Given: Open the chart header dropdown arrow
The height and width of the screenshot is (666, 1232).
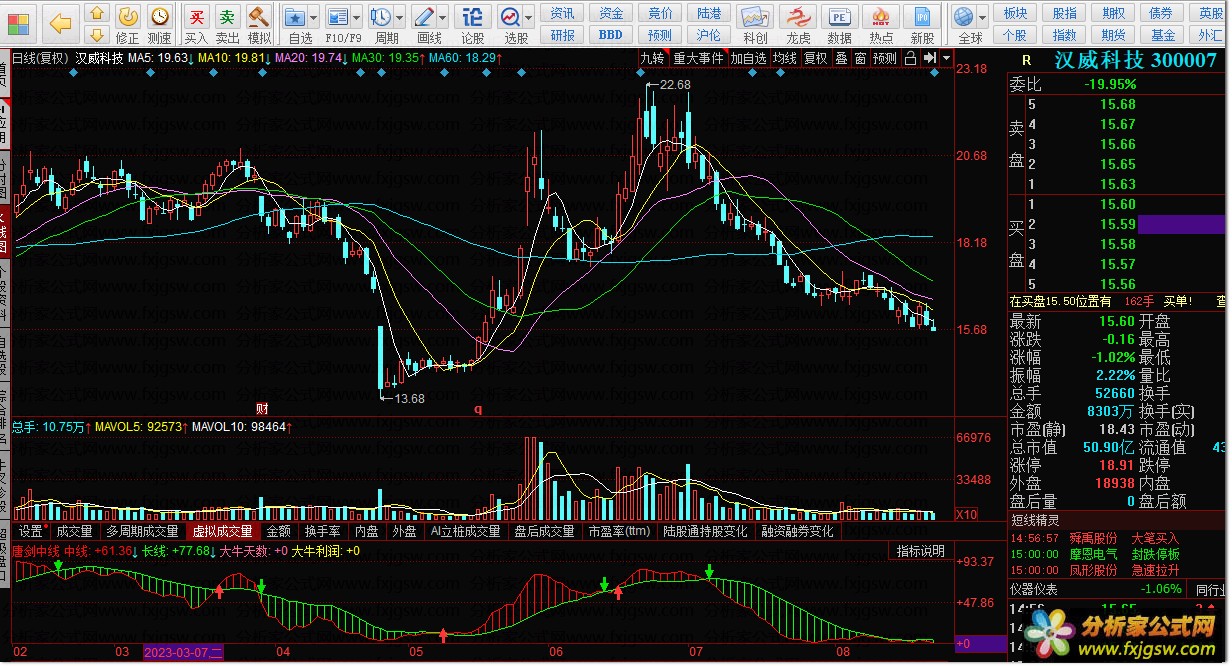Looking at the screenshot, I should (946, 58).
